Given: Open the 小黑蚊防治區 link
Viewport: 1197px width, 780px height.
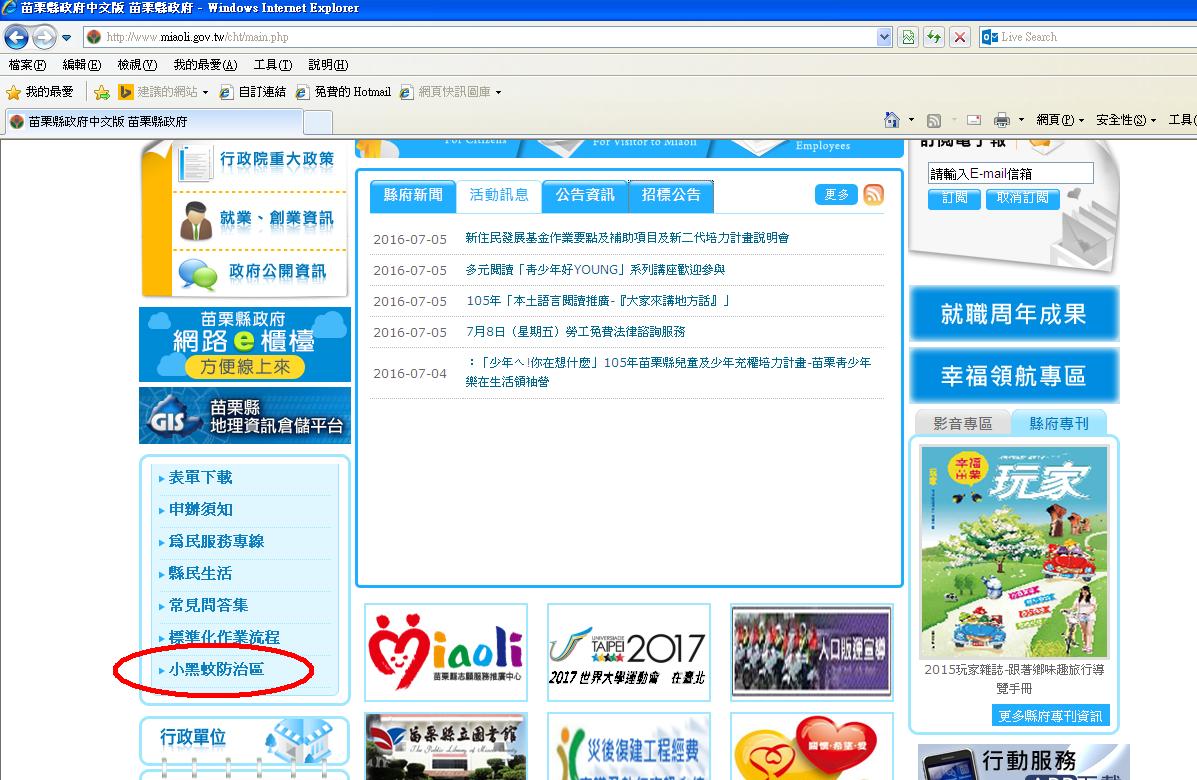Looking at the screenshot, I should click(x=216, y=669).
